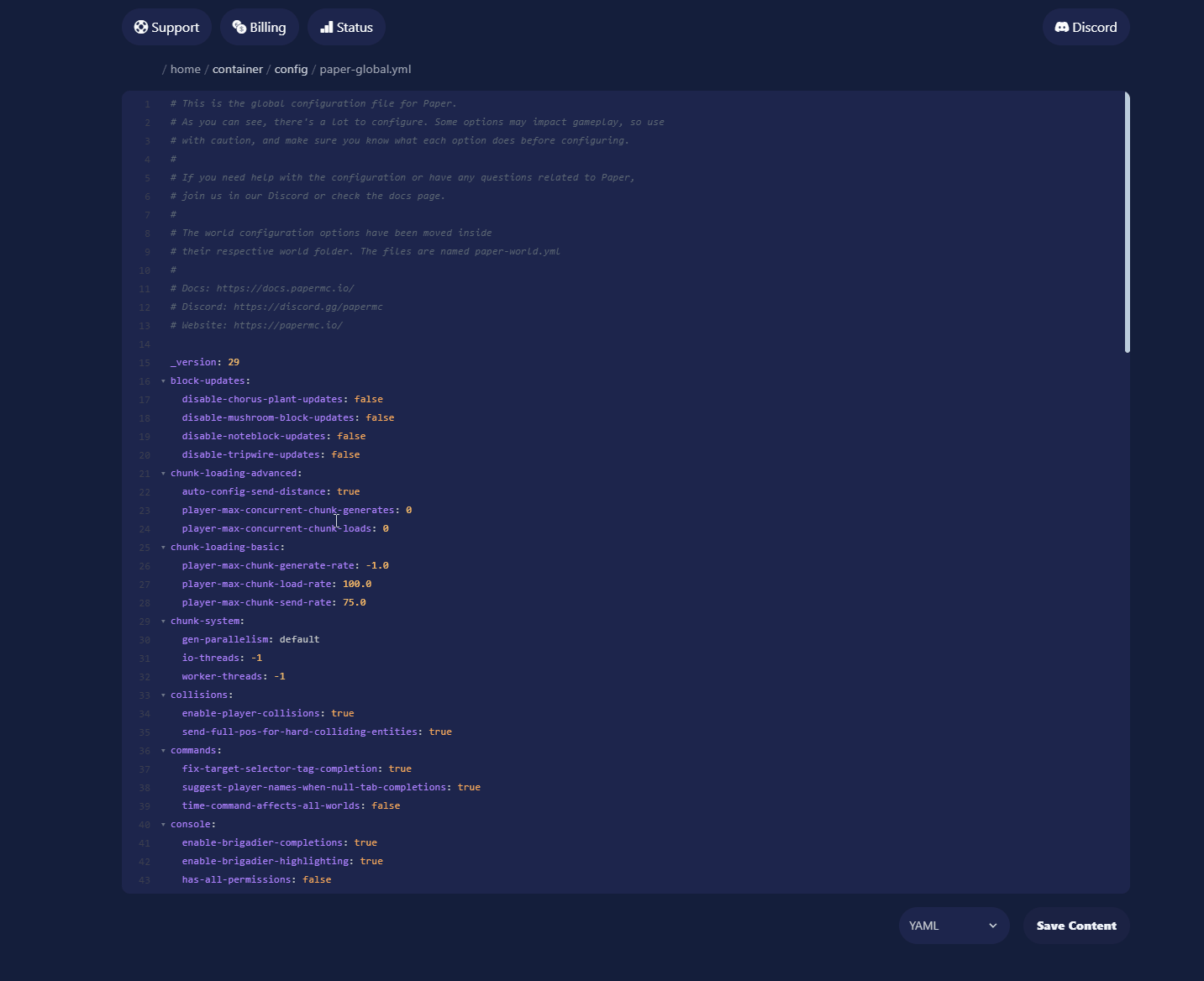Click the Support lifebuoy icon
Viewport: 1204px width, 981px height.
point(141,27)
